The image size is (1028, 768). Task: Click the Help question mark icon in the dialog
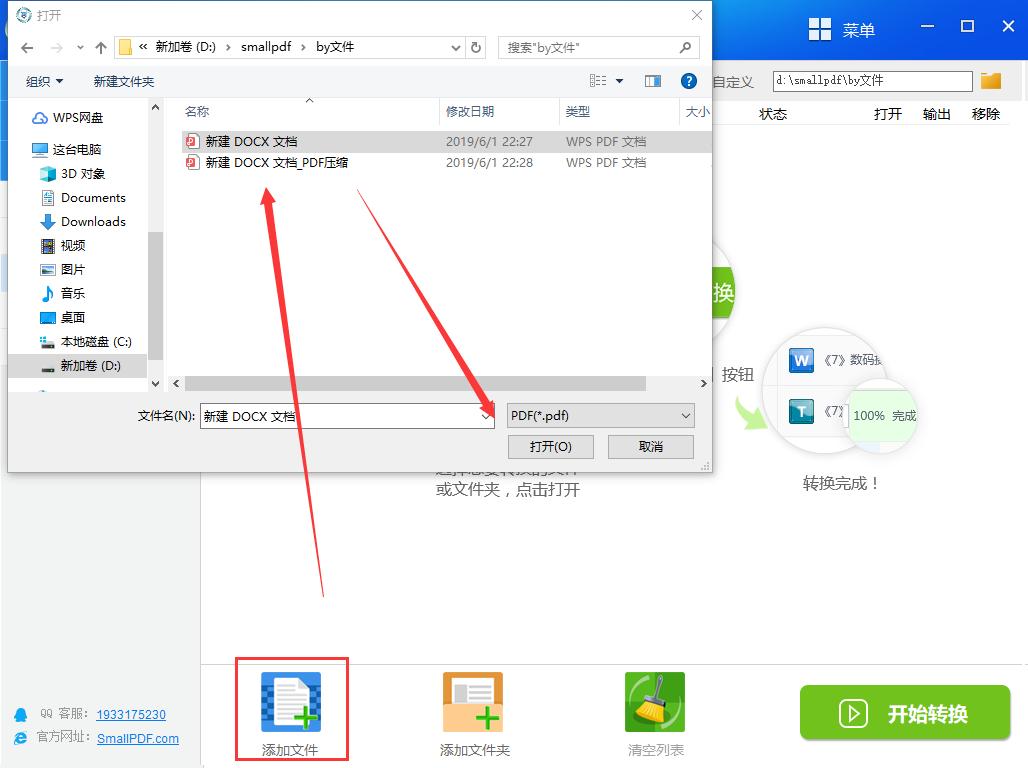[689, 81]
